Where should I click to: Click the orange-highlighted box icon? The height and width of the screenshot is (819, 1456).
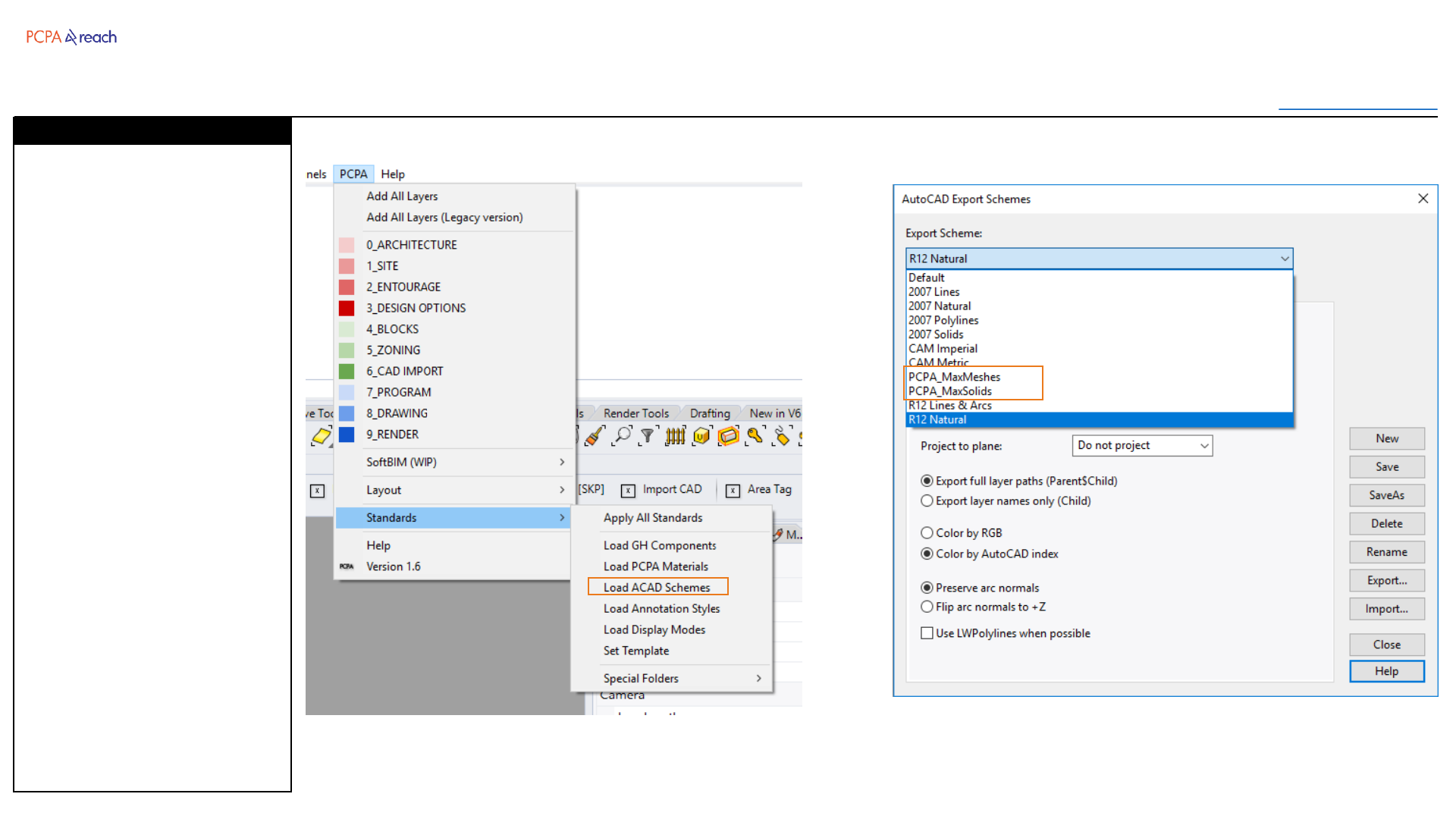728,436
